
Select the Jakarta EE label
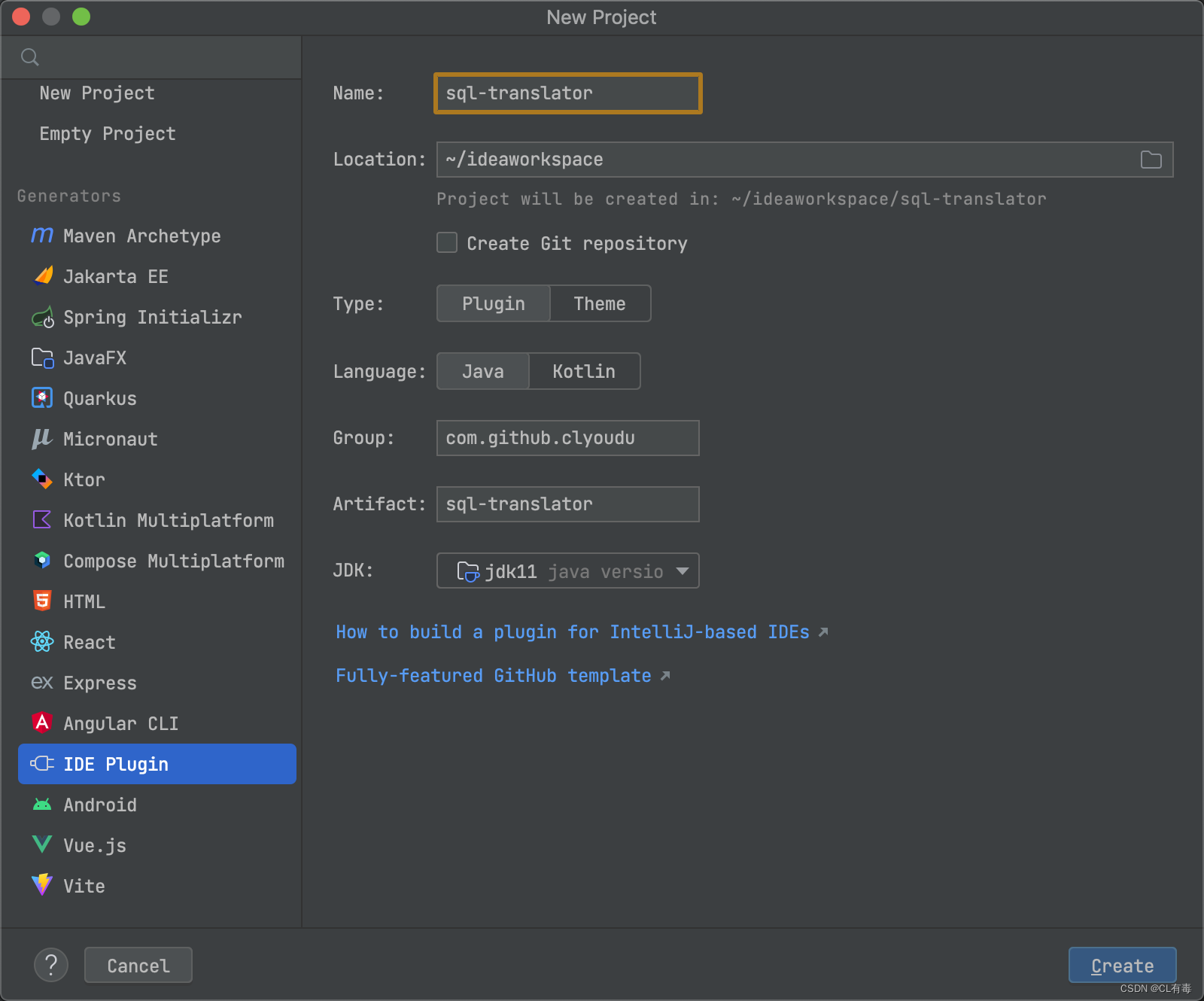coord(116,277)
